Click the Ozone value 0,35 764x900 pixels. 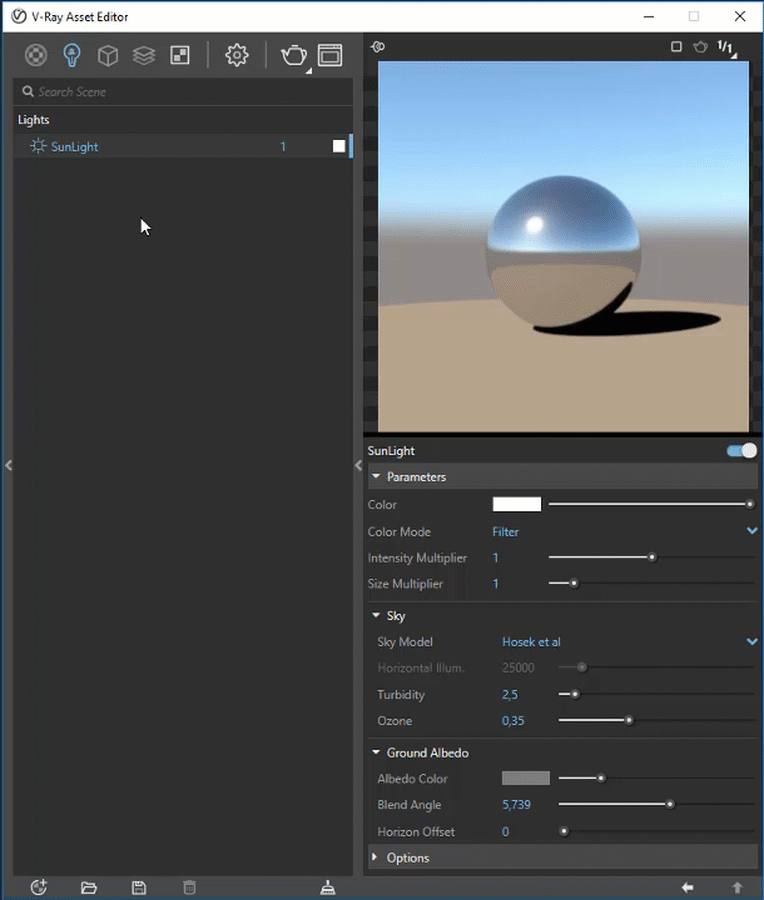point(513,721)
